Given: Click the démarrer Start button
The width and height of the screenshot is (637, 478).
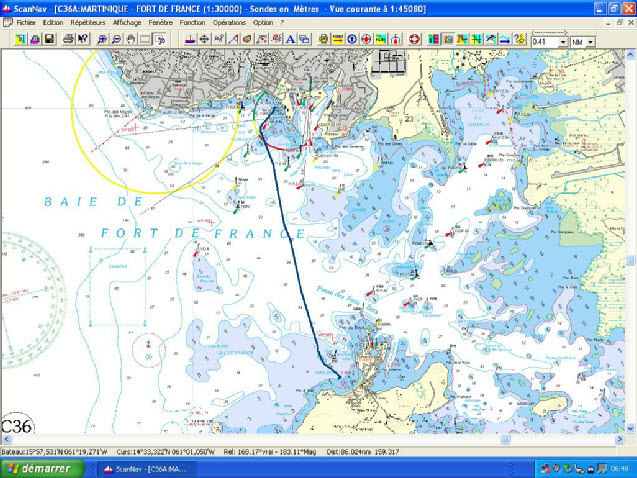Looking at the screenshot, I should (36, 468).
